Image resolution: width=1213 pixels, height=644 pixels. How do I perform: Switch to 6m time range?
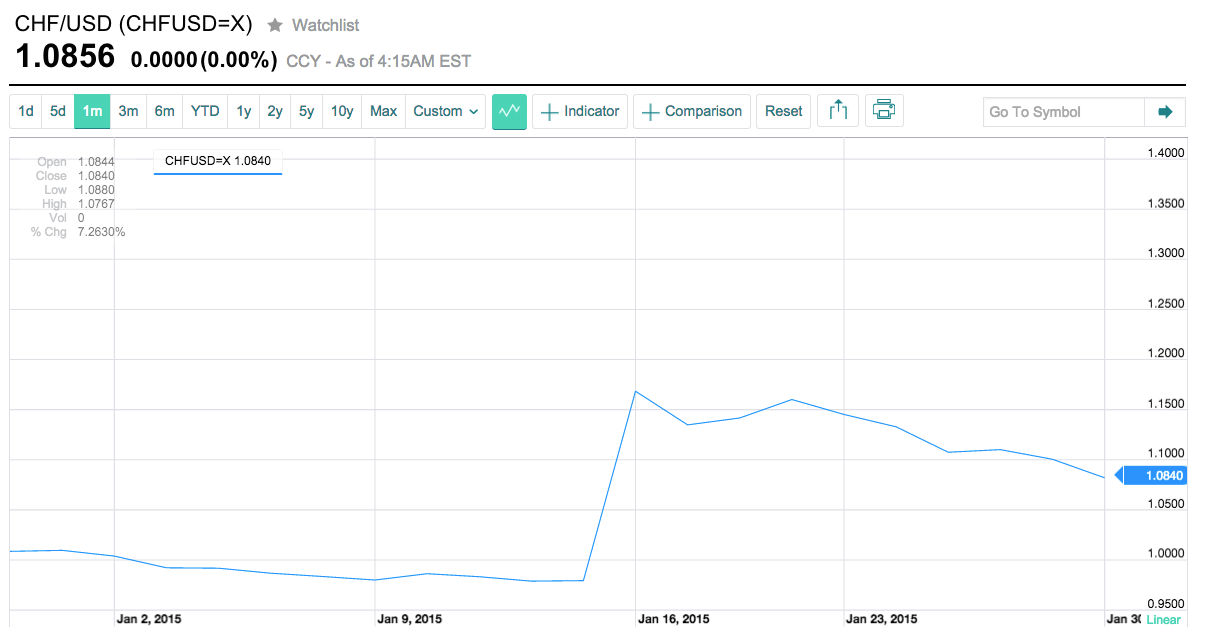[164, 111]
